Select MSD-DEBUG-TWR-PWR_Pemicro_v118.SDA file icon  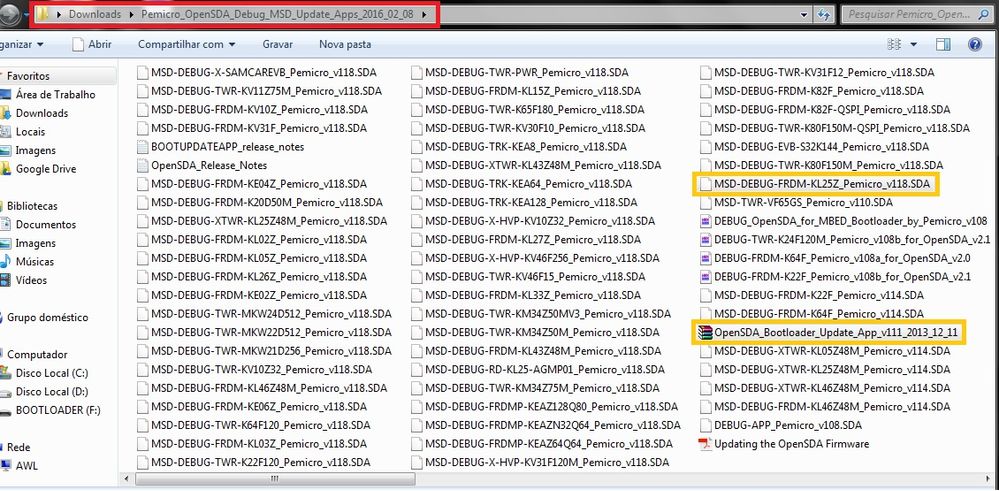[417, 73]
